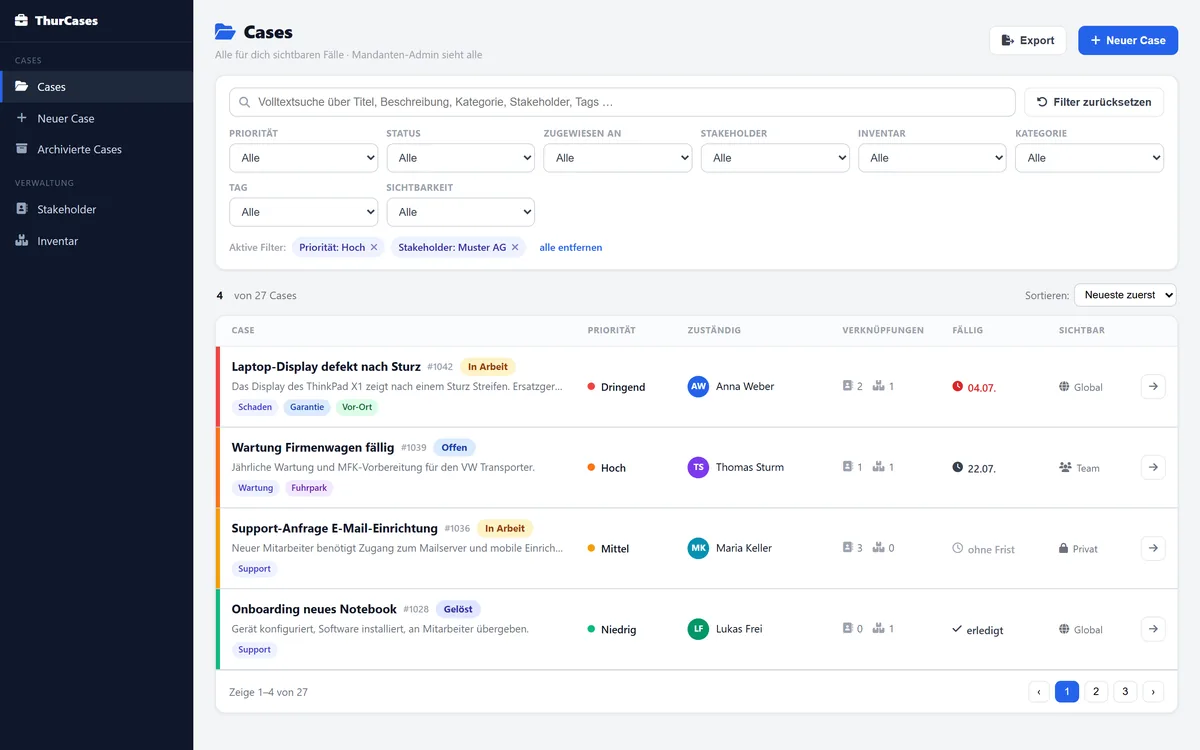Image resolution: width=1200 pixels, height=750 pixels.
Task: Open the Stakeholder filter dropdown
Action: click(x=775, y=158)
